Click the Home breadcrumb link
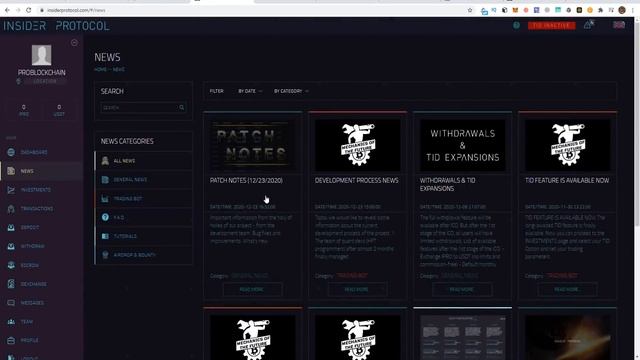 tap(100, 69)
